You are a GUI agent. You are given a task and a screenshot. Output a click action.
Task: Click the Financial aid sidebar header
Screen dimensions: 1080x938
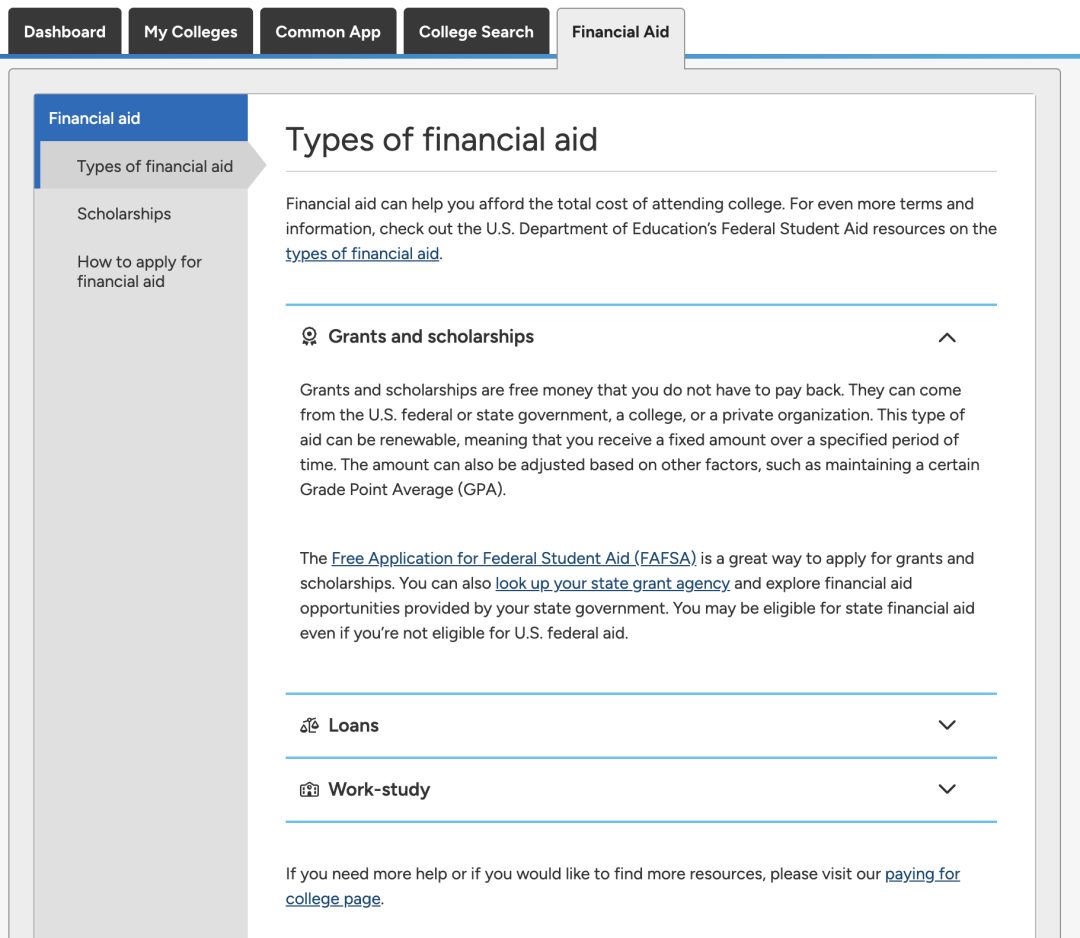point(141,118)
